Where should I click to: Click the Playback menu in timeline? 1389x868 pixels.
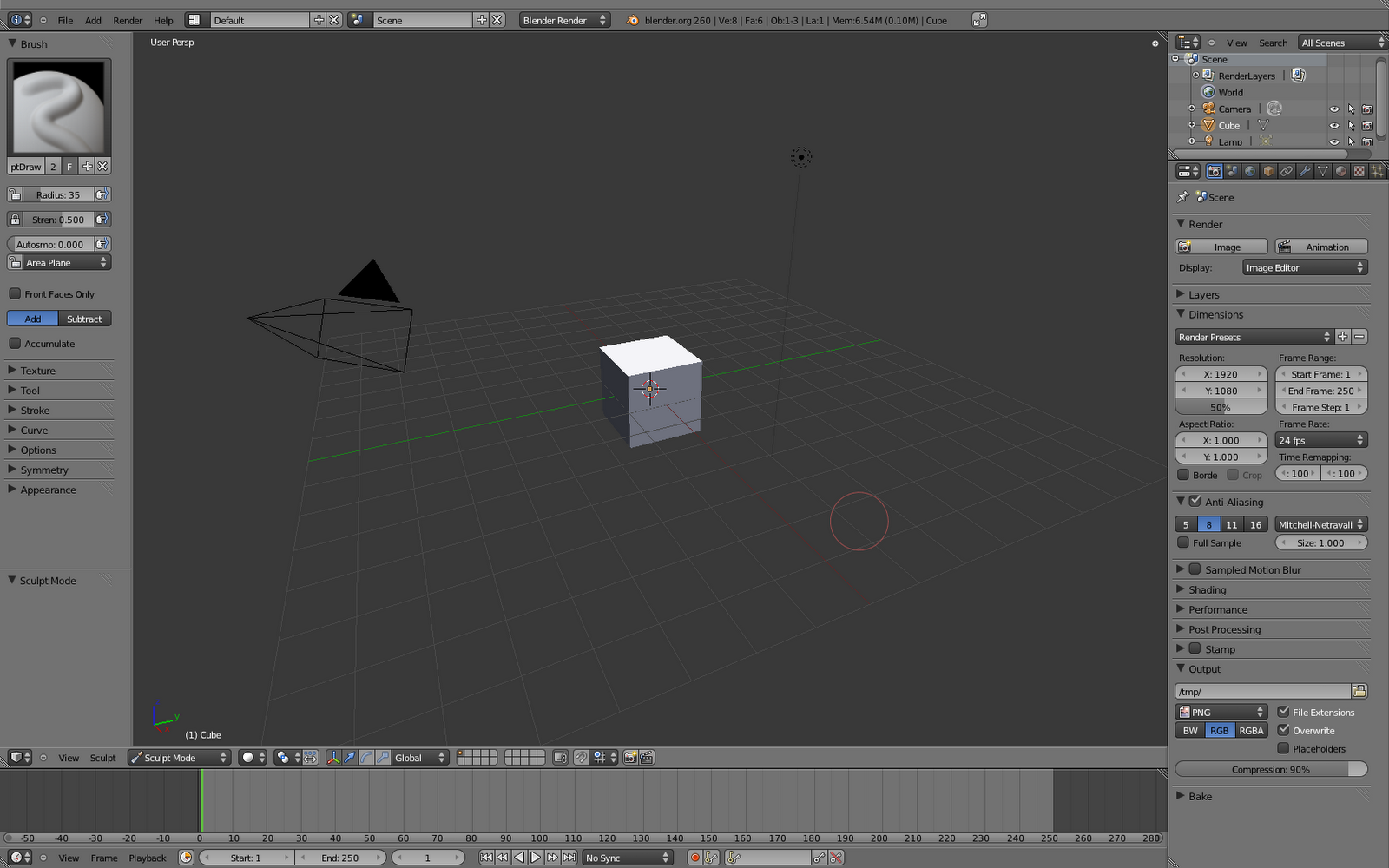point(147,858)
